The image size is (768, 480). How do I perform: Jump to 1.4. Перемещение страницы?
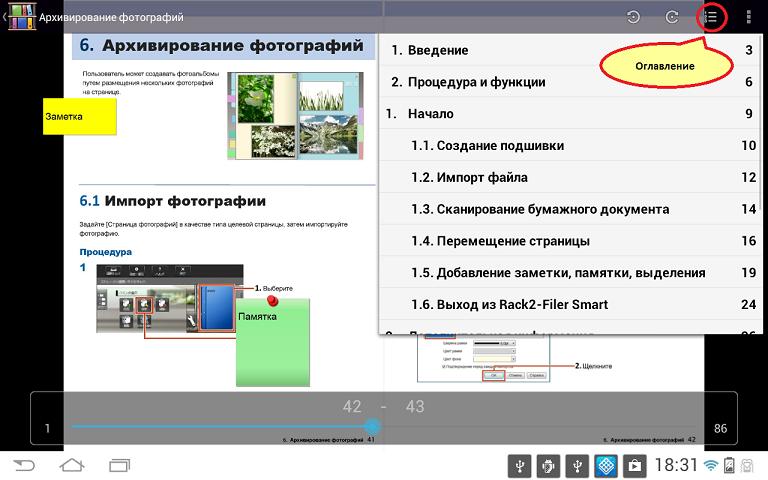coord(571,241)
